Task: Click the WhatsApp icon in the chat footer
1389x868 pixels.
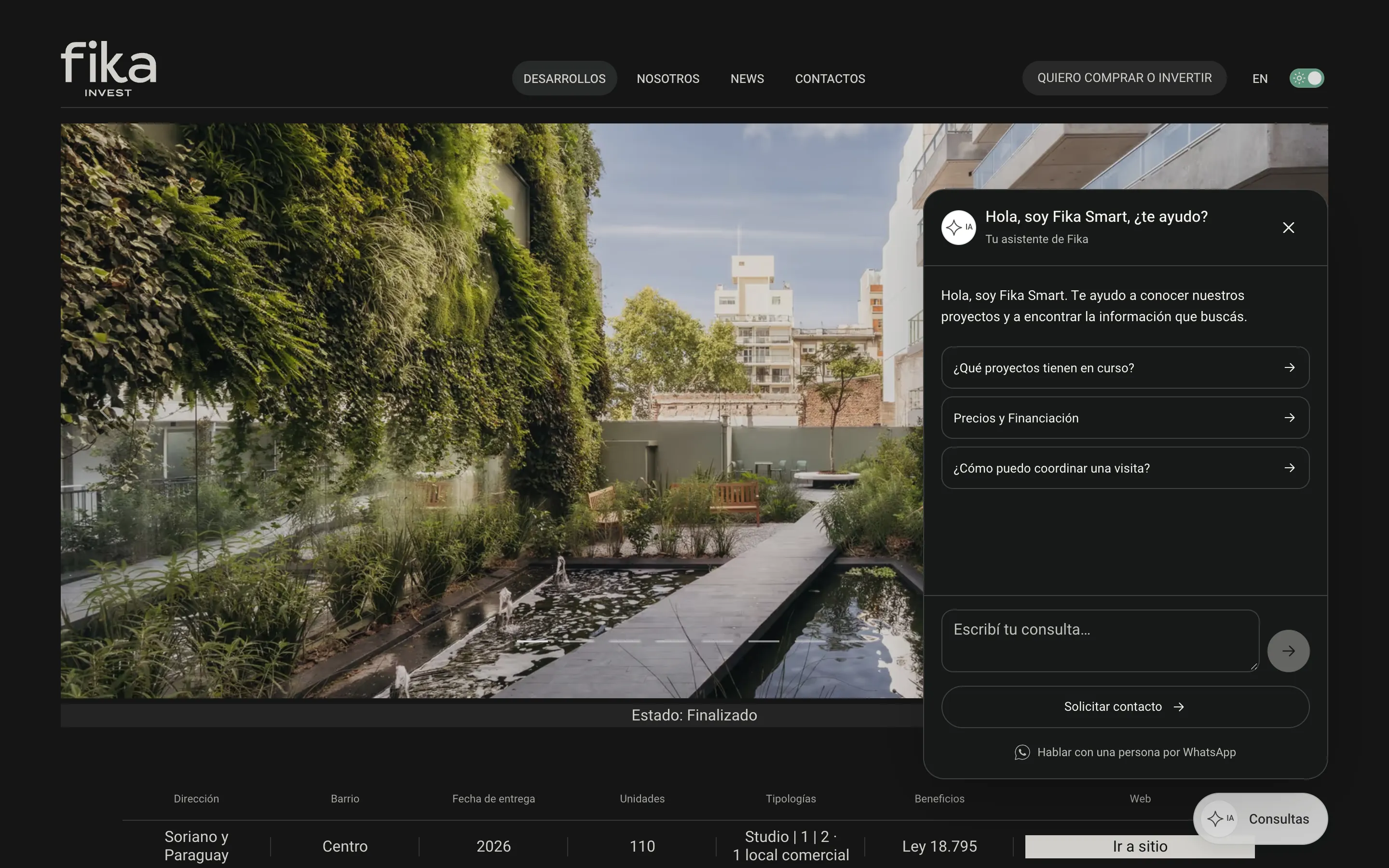Action: point(1022,752)
